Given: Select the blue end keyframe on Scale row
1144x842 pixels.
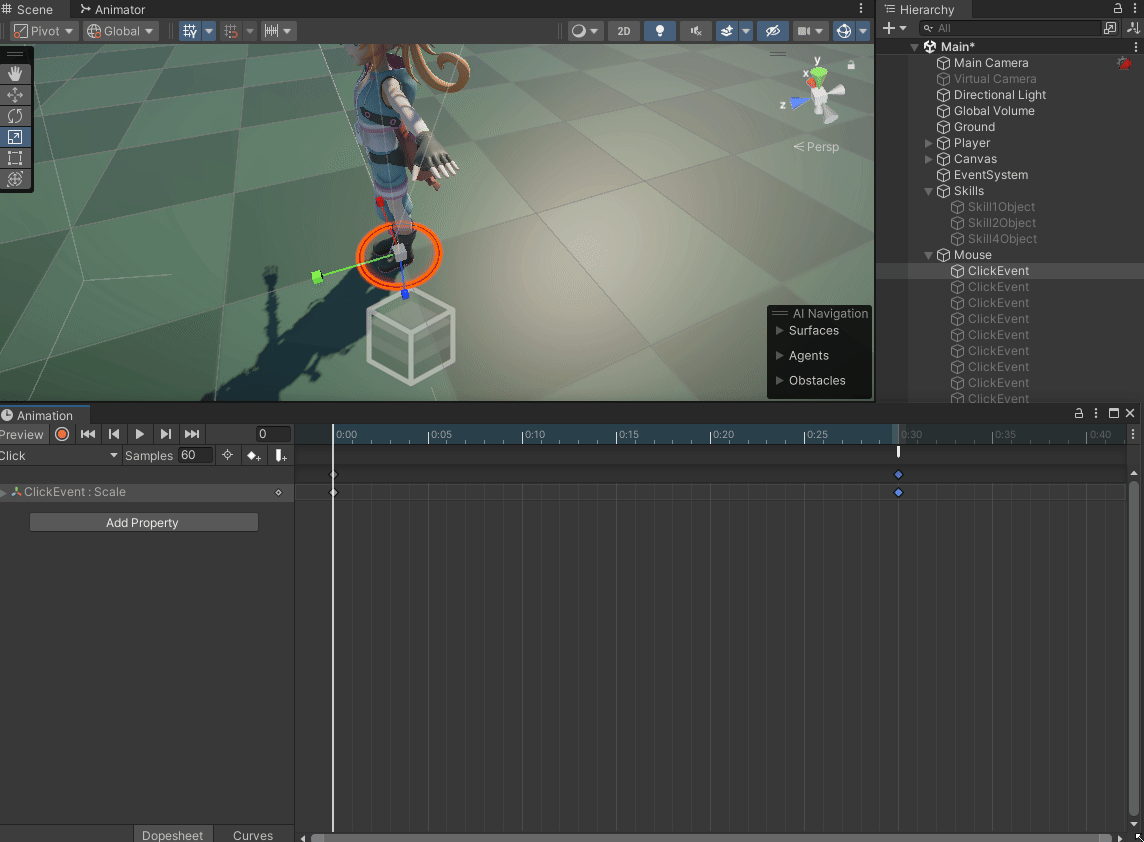Looking at the screenshot, I should click(x=898, y=493).
